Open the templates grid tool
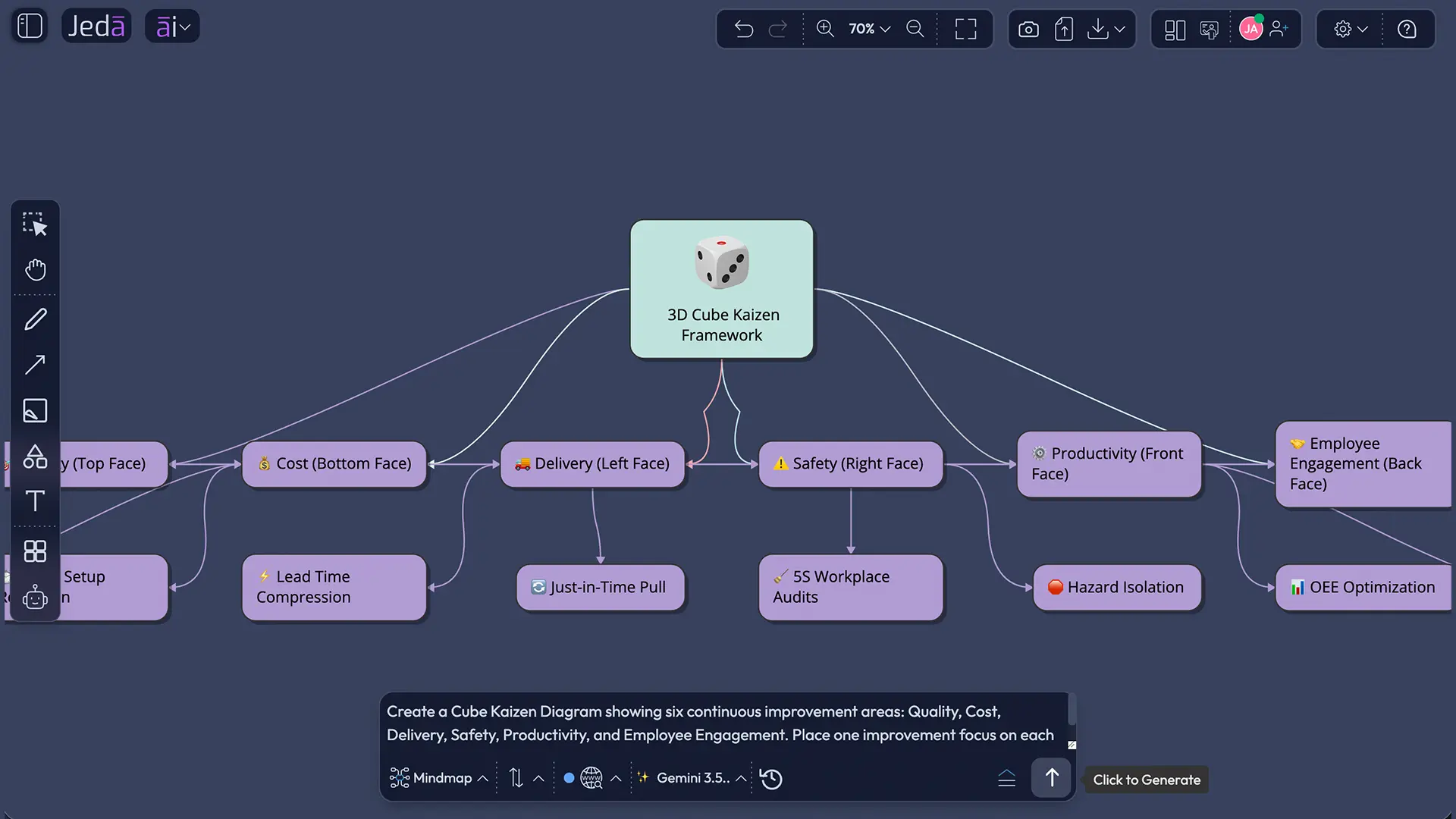The height and width of the screenshot is (819, 1456). 35,551
